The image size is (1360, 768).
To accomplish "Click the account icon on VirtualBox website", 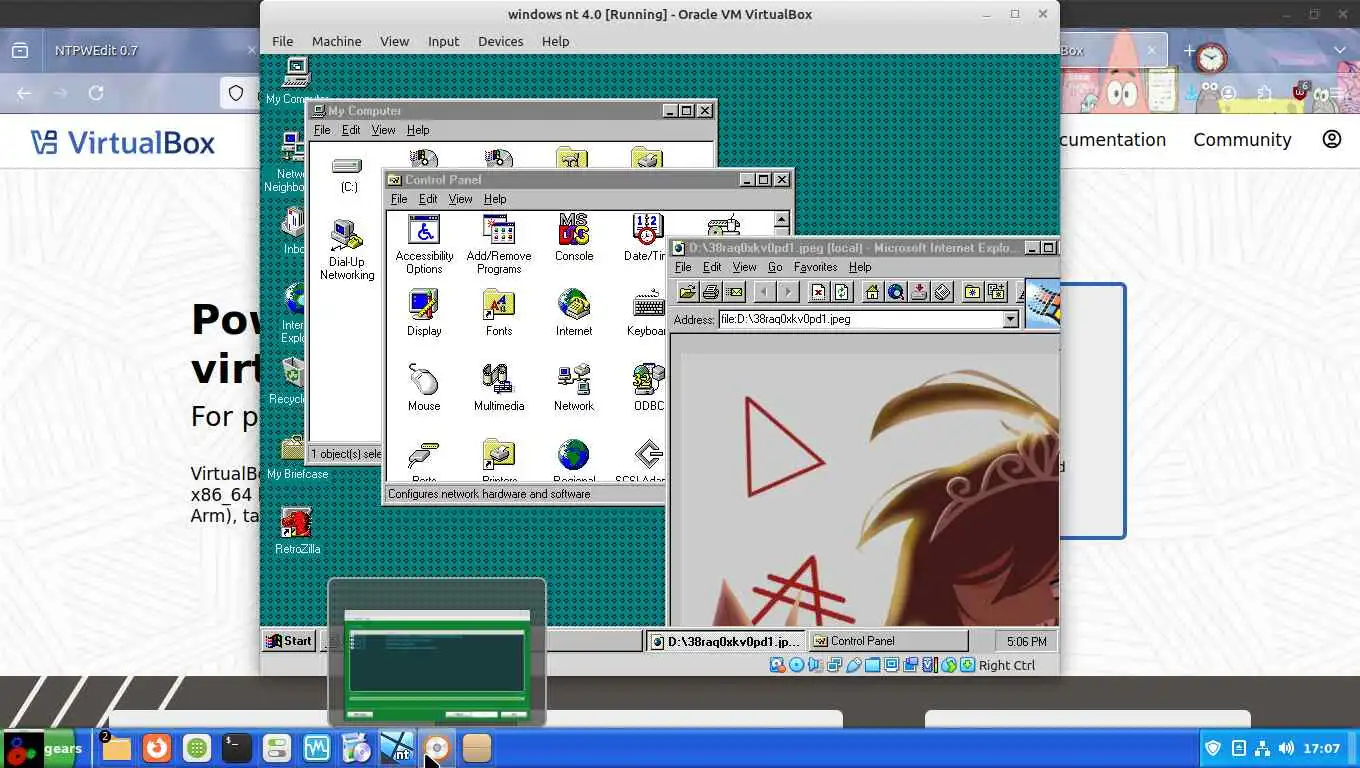I will (1332, 139).
